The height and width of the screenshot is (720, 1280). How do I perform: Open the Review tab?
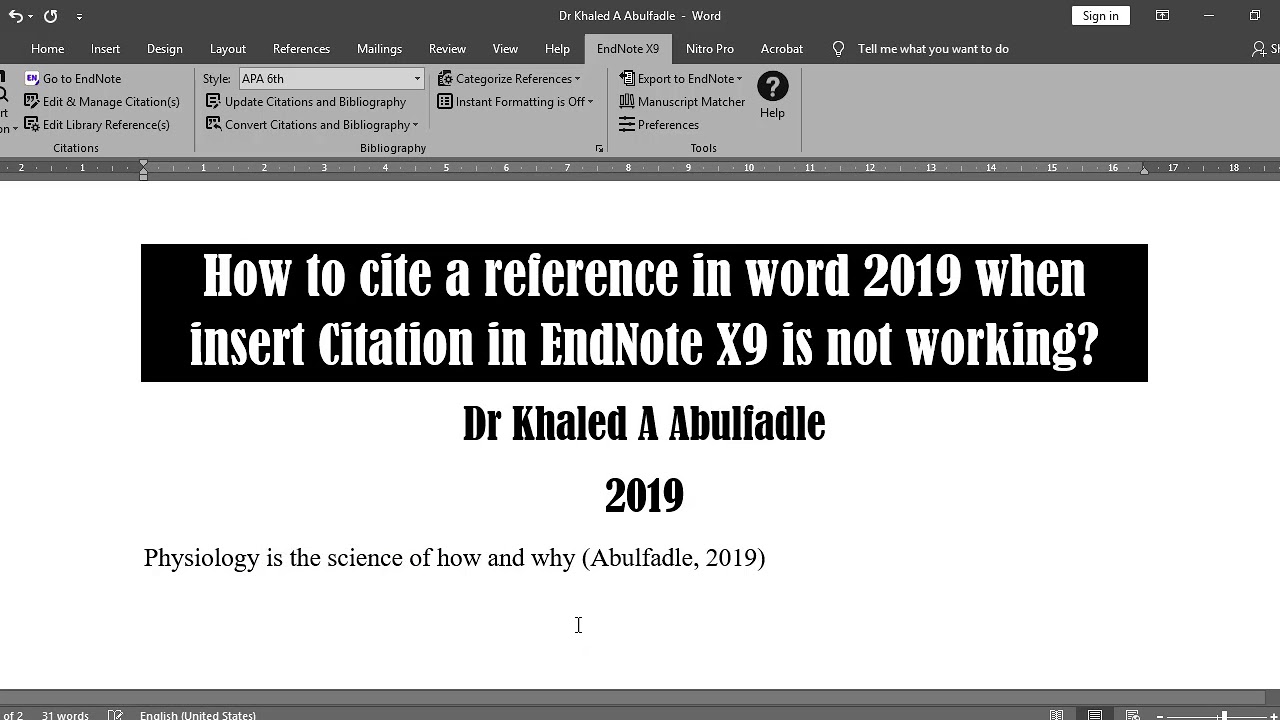447,48
